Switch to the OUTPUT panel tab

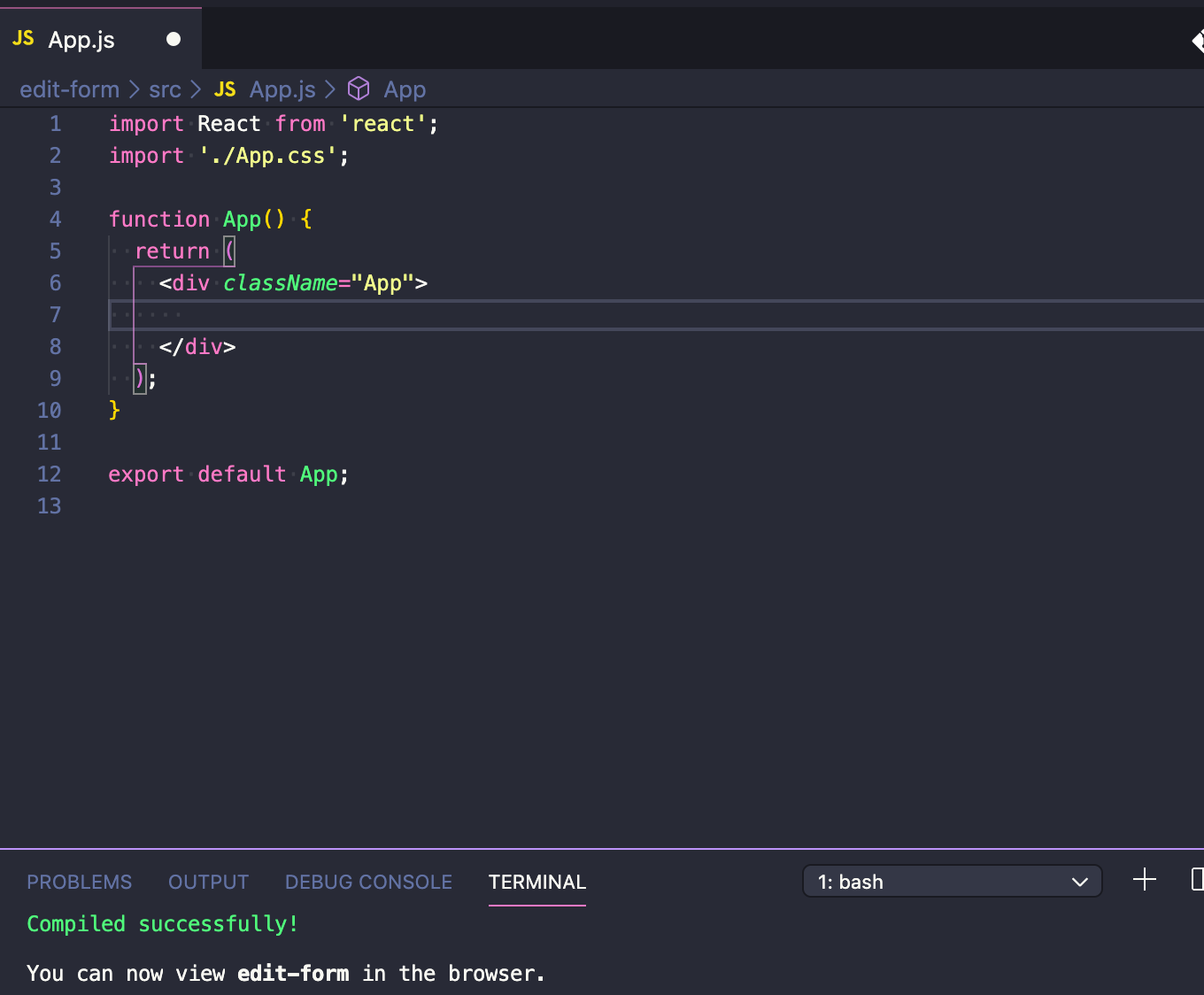(x=208, y=882)
